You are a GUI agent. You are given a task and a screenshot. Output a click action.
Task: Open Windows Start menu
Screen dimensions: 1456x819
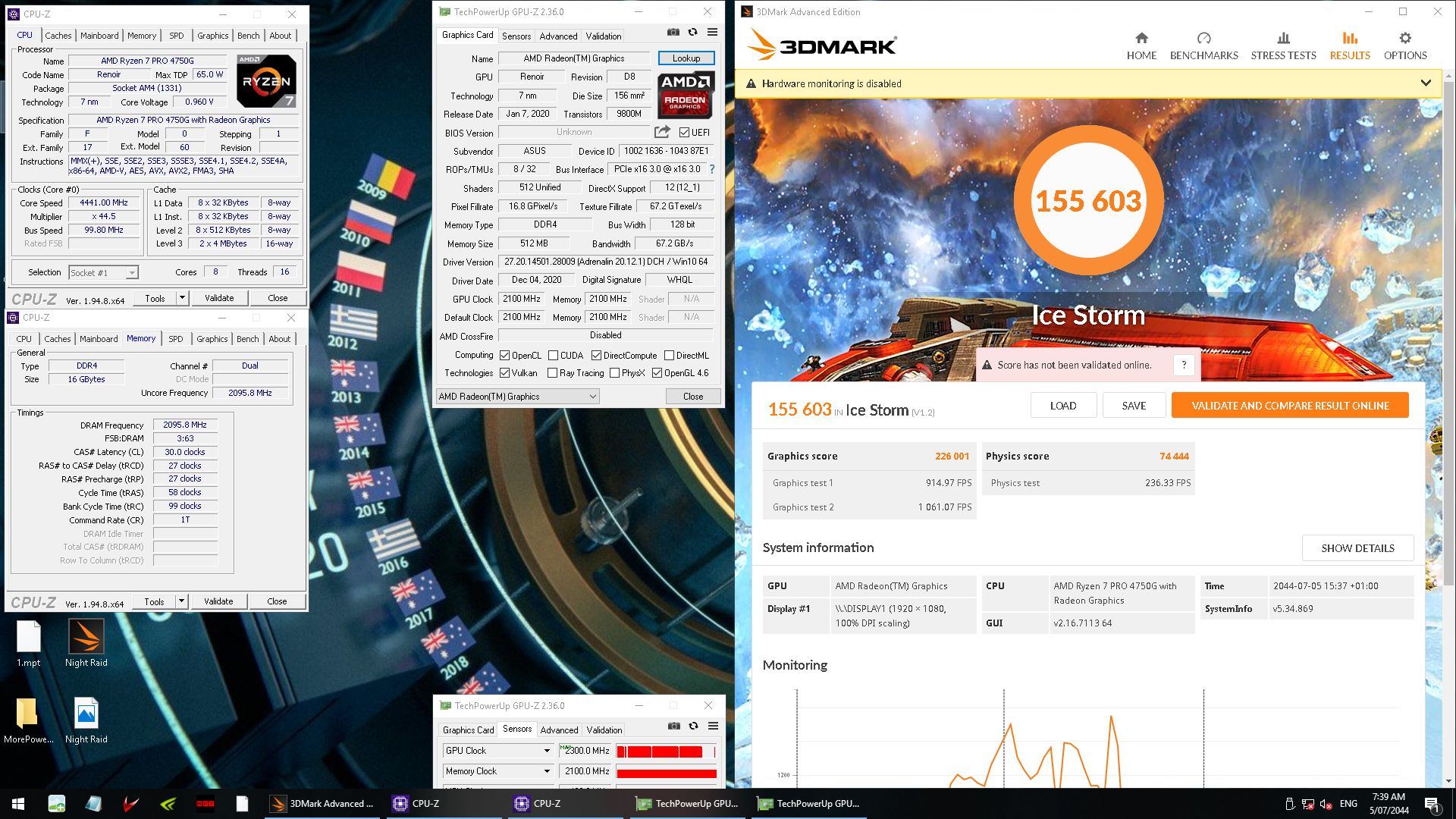click(x=18, y=804)
